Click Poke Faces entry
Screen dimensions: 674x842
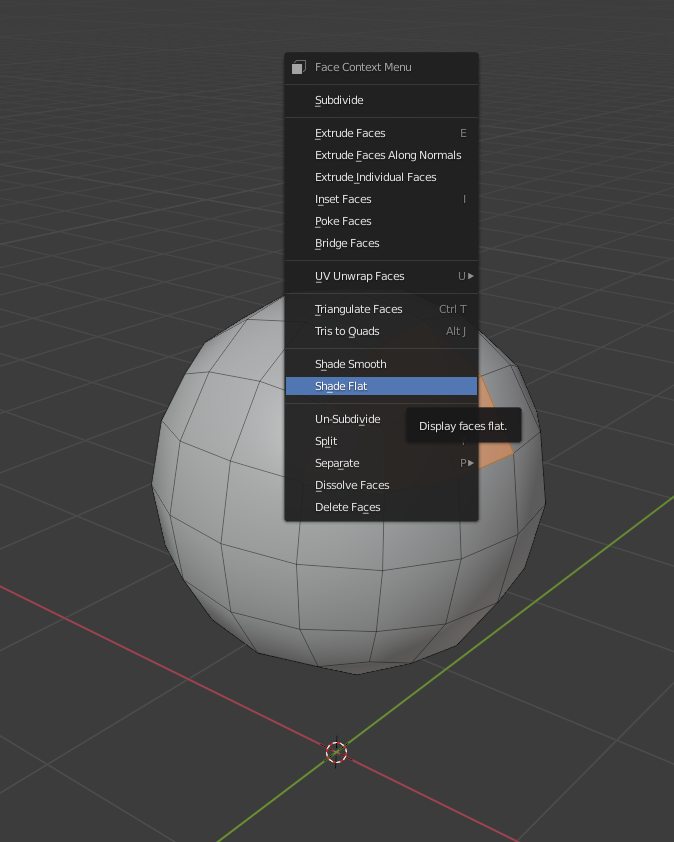381,221
